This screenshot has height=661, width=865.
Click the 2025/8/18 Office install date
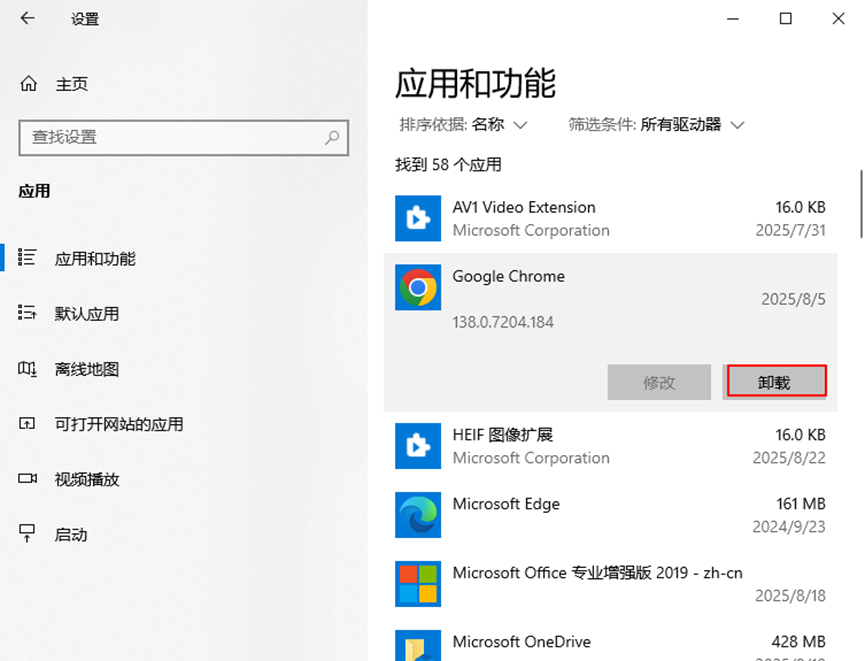point(791,596)
